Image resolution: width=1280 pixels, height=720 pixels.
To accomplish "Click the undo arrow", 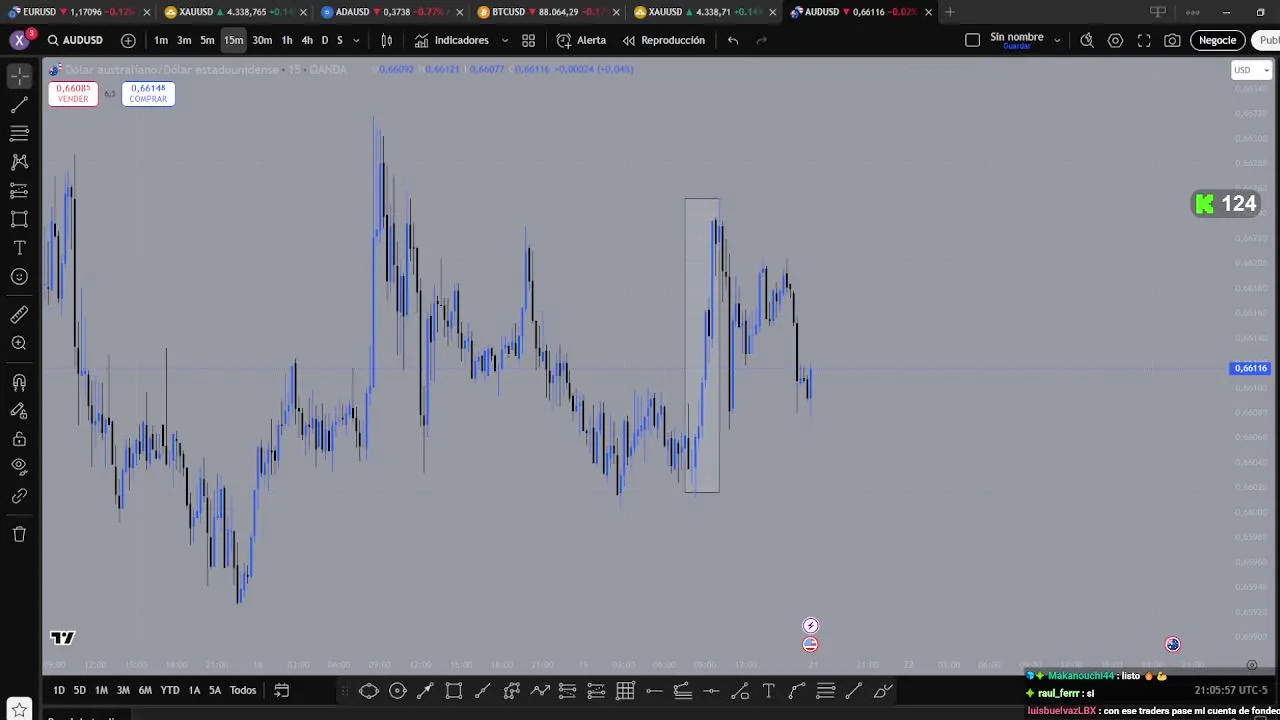I will coord(733,40).
